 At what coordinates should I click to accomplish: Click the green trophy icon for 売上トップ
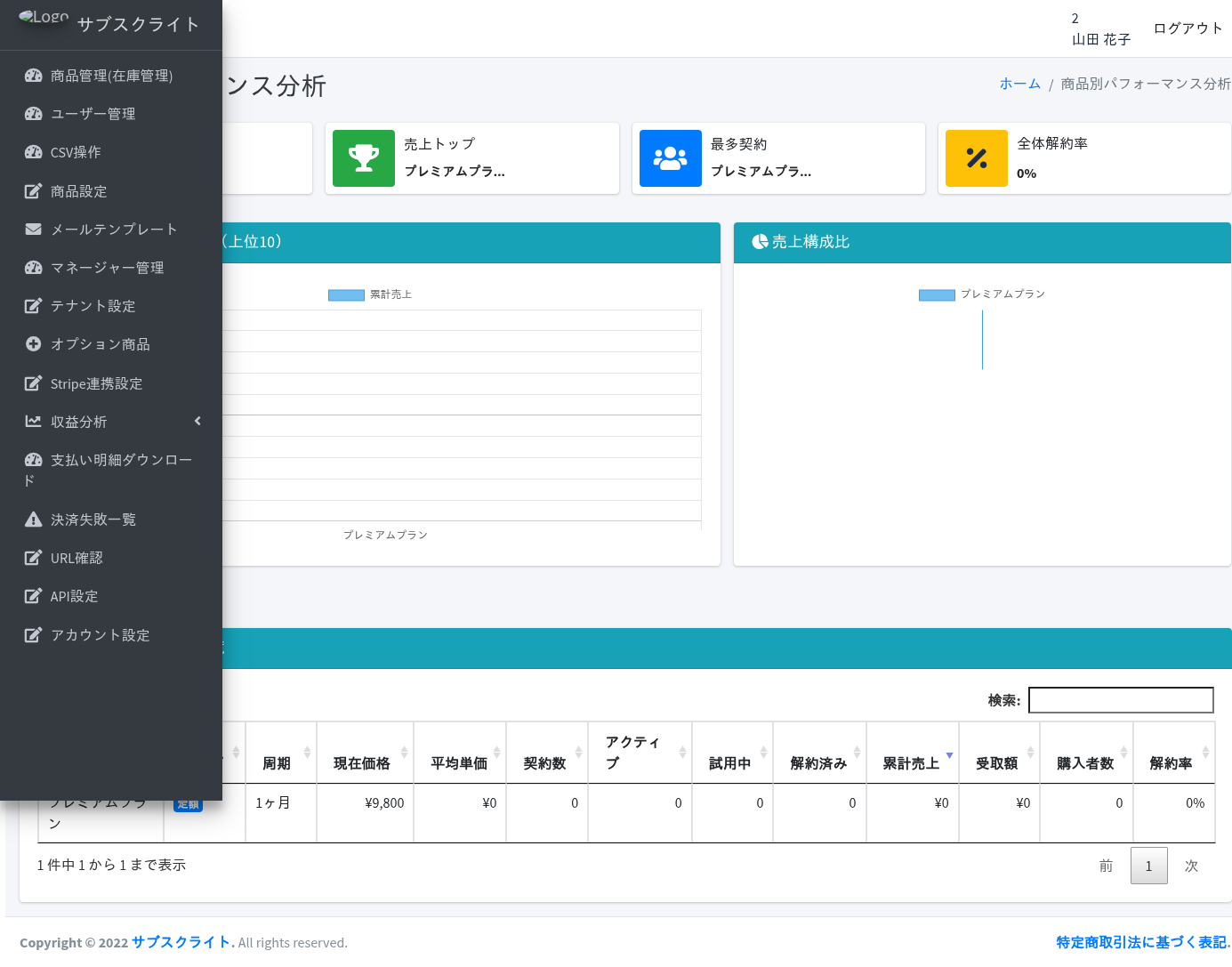(x=363, y=158)
